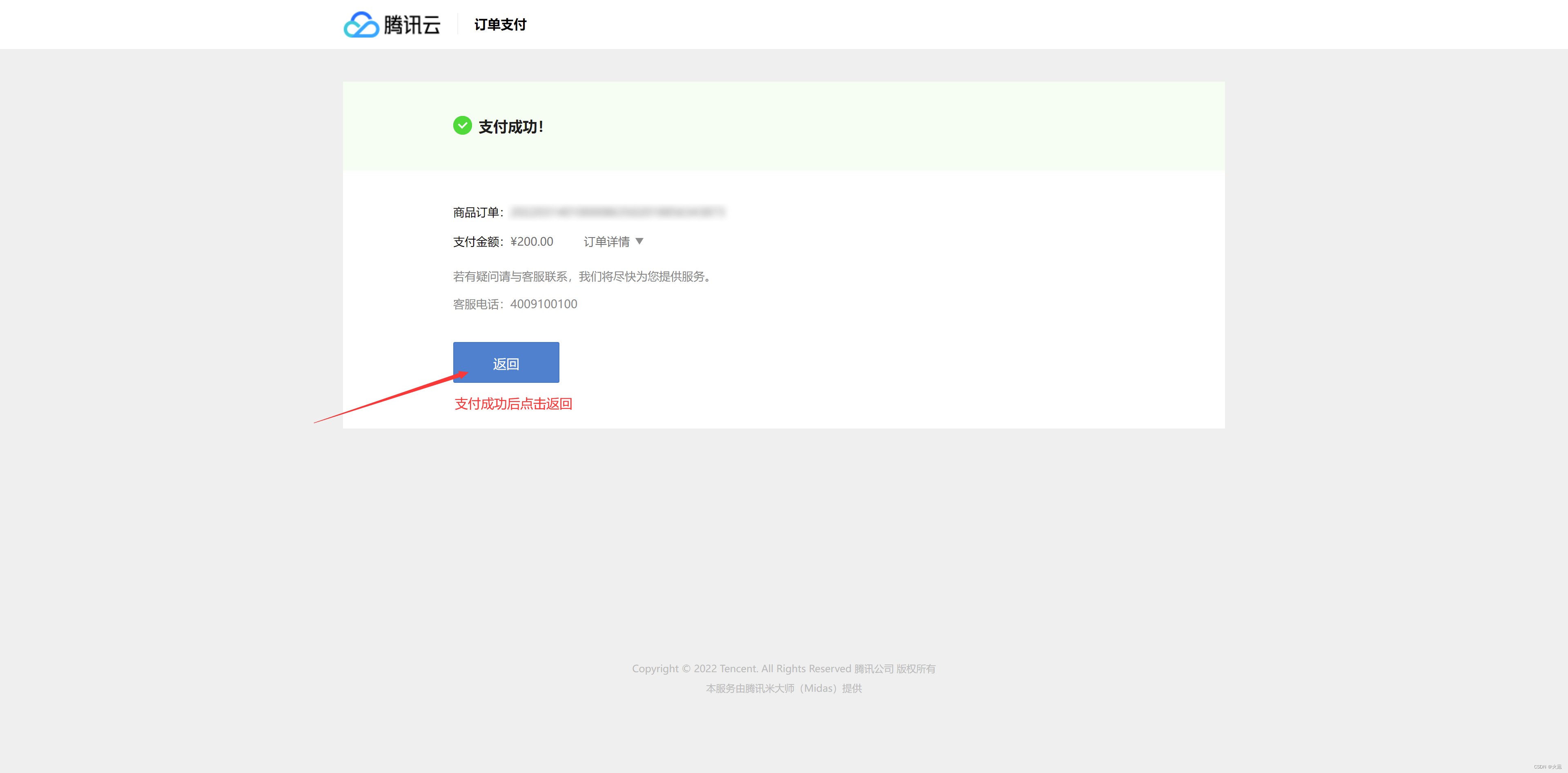1568x773 pixels.
Task: Click the blue 返回 button
Action: click(x=506, y=362)
